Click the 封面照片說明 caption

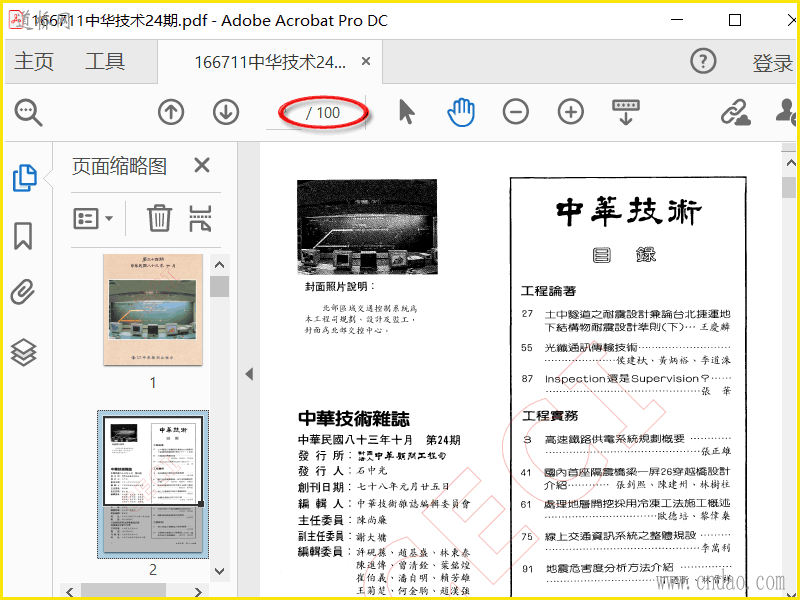click(340, 287)
